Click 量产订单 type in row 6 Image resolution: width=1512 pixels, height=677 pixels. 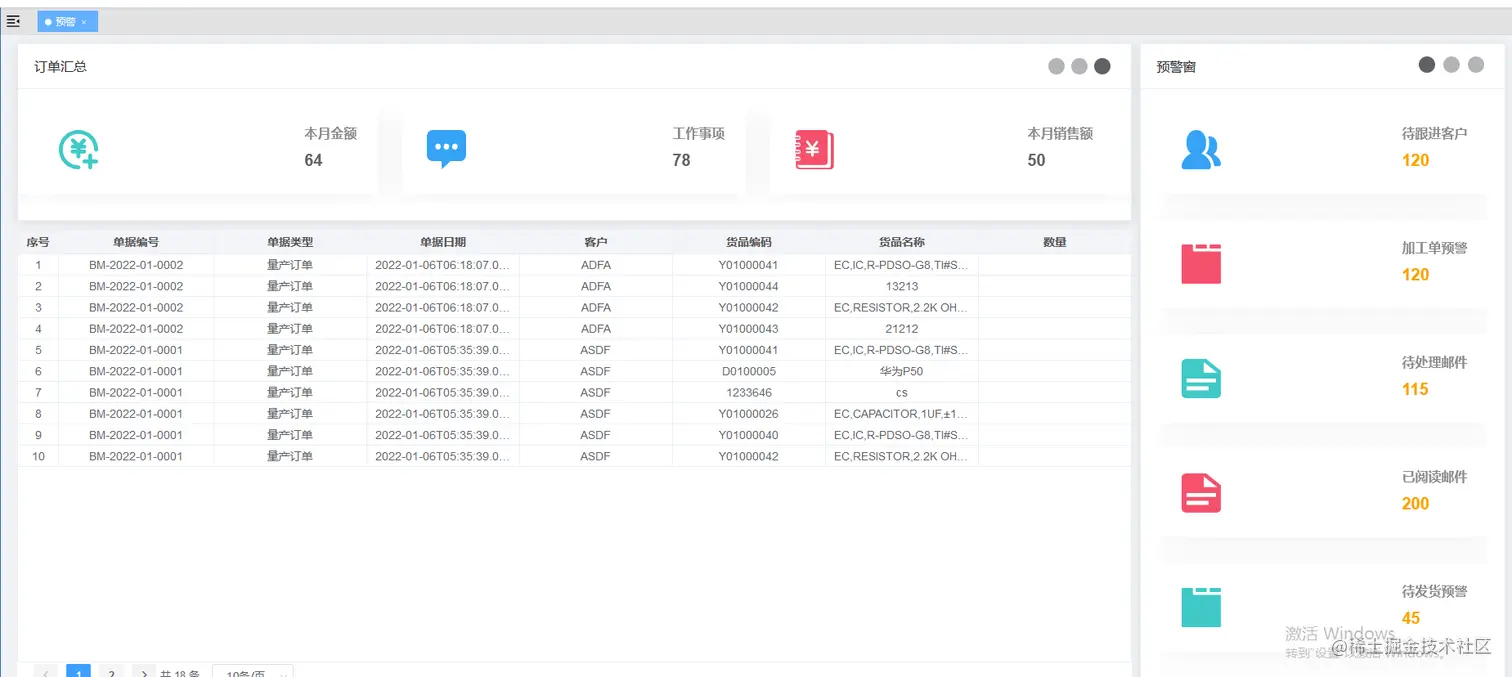click(290, 371)
